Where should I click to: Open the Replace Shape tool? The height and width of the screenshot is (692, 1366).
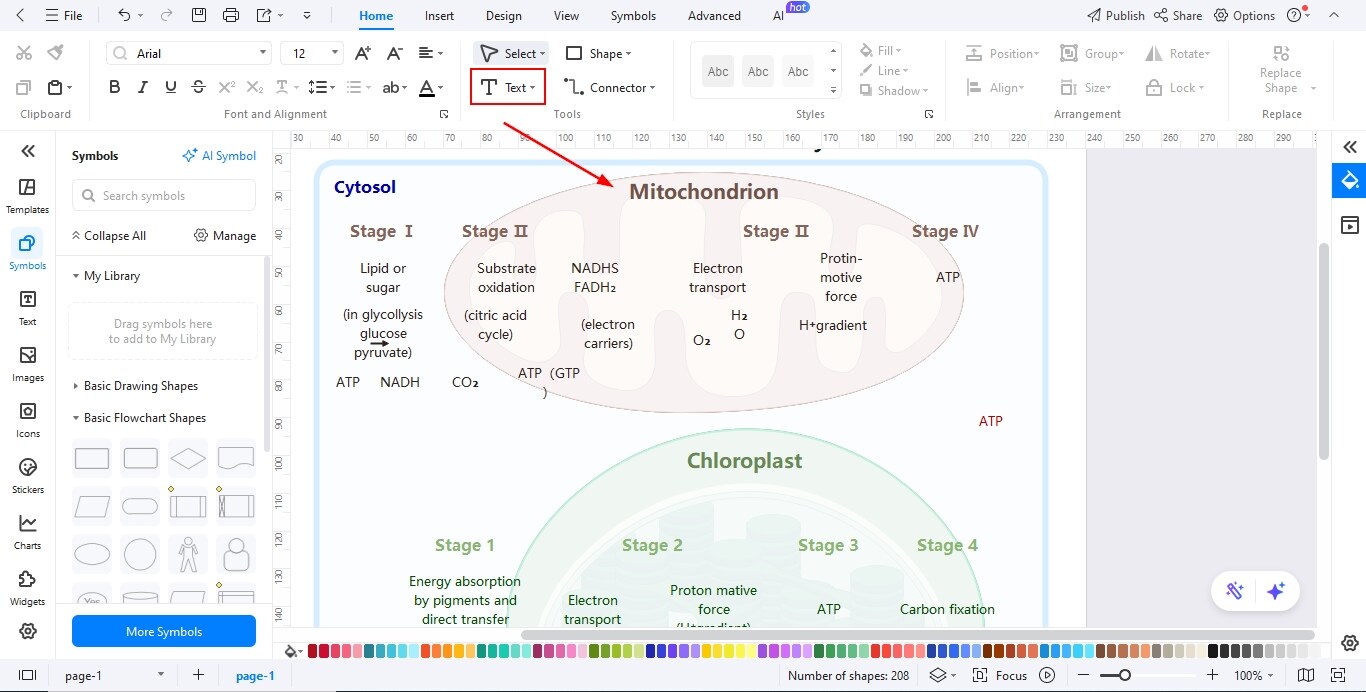1280,70
